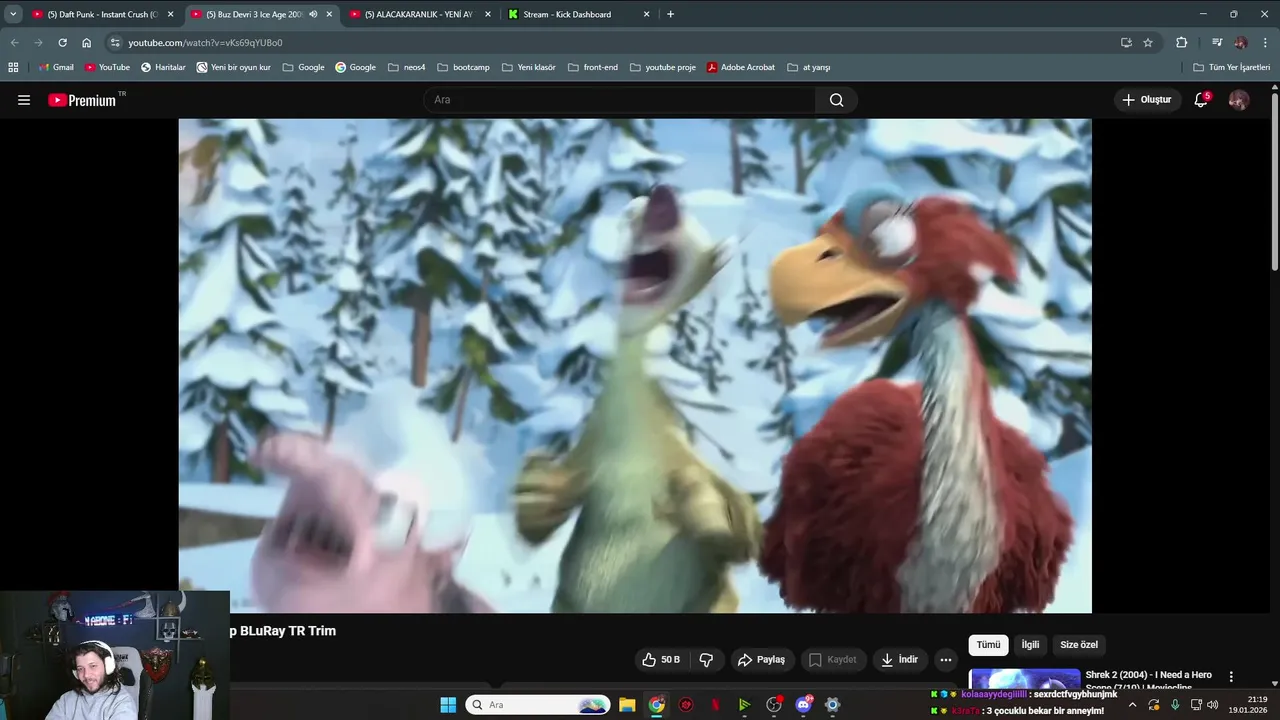Mute the Buz Devri tab audio icon

click(x=313, y=14)
